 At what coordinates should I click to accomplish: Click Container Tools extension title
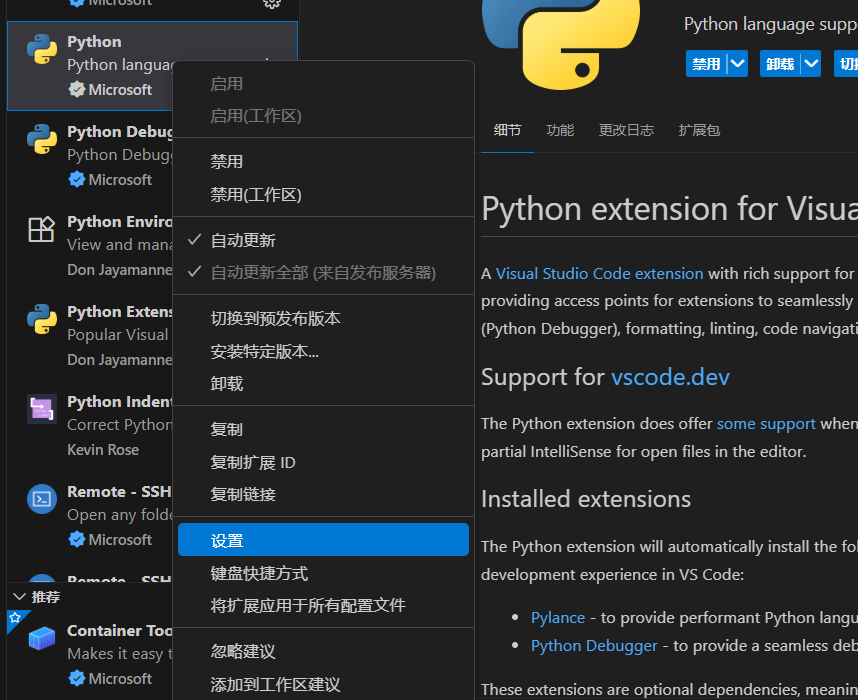pyautogui.click(x=119, y=630)
